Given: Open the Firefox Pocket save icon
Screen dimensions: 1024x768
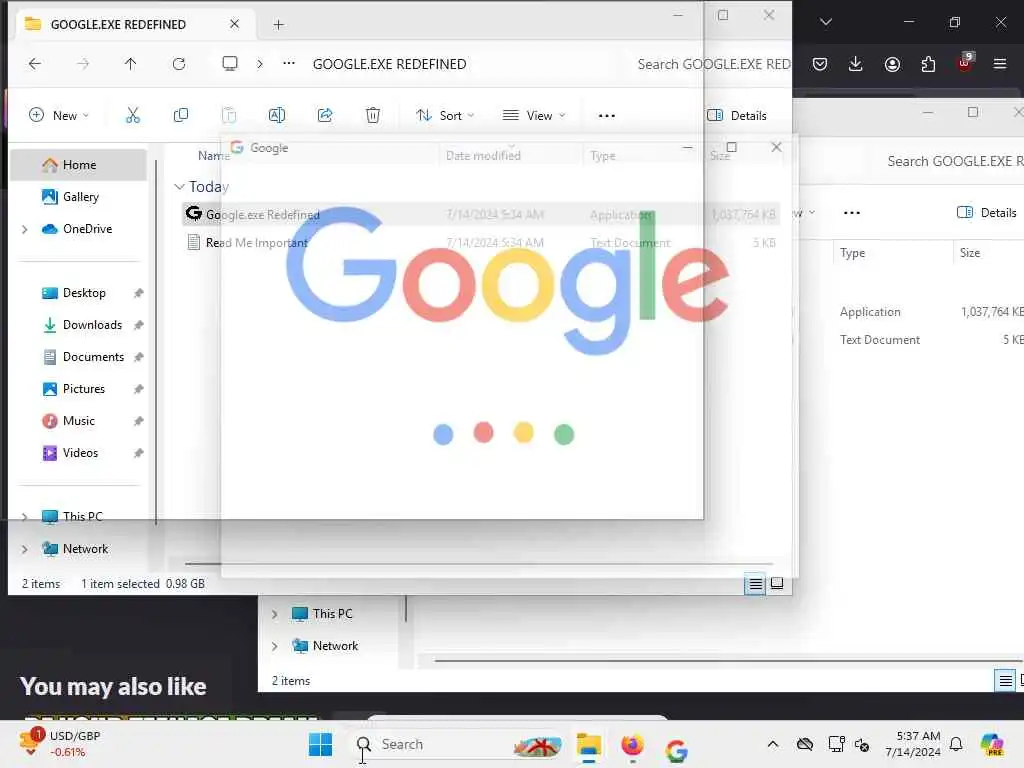Looking at the screenshot, I should pos(820,64).
